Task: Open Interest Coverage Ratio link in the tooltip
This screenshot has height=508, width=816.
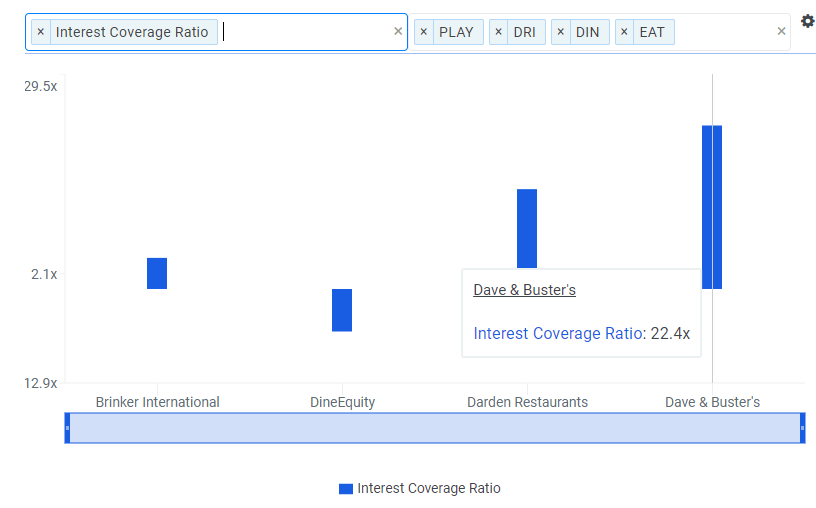Action: click(557, 333)
